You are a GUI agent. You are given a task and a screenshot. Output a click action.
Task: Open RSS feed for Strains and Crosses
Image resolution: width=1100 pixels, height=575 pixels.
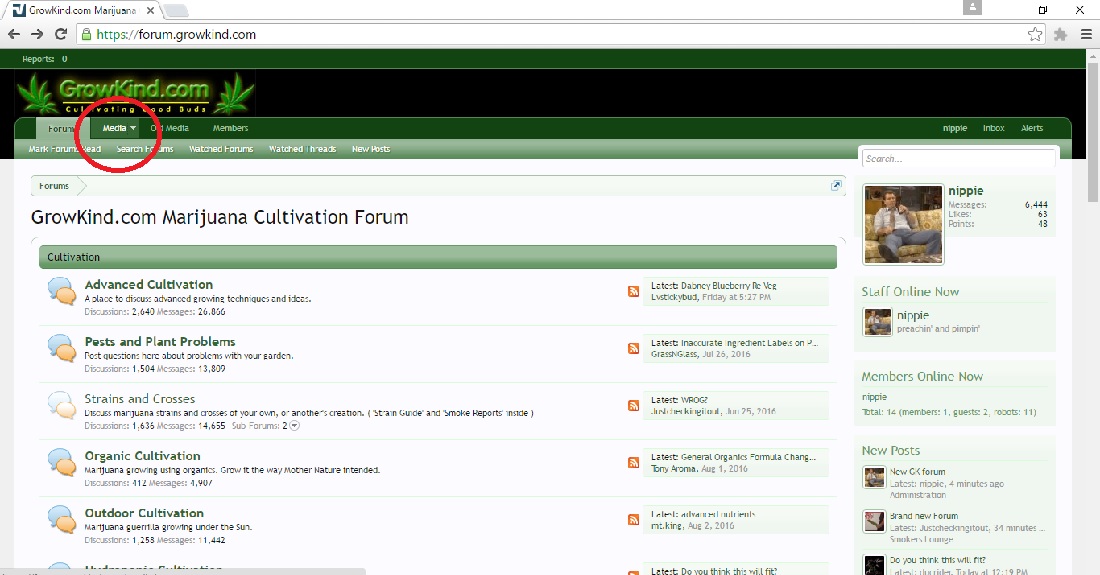tap(633, 405)
